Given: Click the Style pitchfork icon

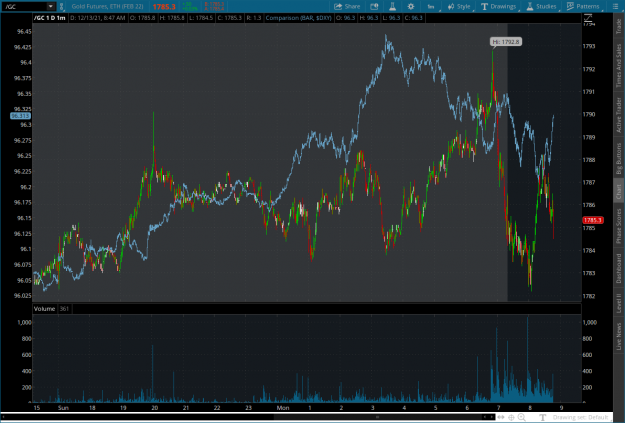Looking at the screenshot, I should pos(451,6).
